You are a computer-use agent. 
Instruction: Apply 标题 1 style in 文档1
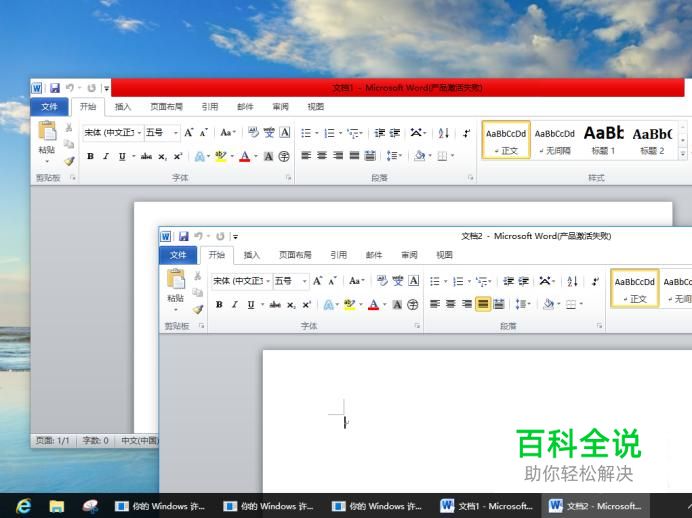pyautogui.click(x=603, y=140)
